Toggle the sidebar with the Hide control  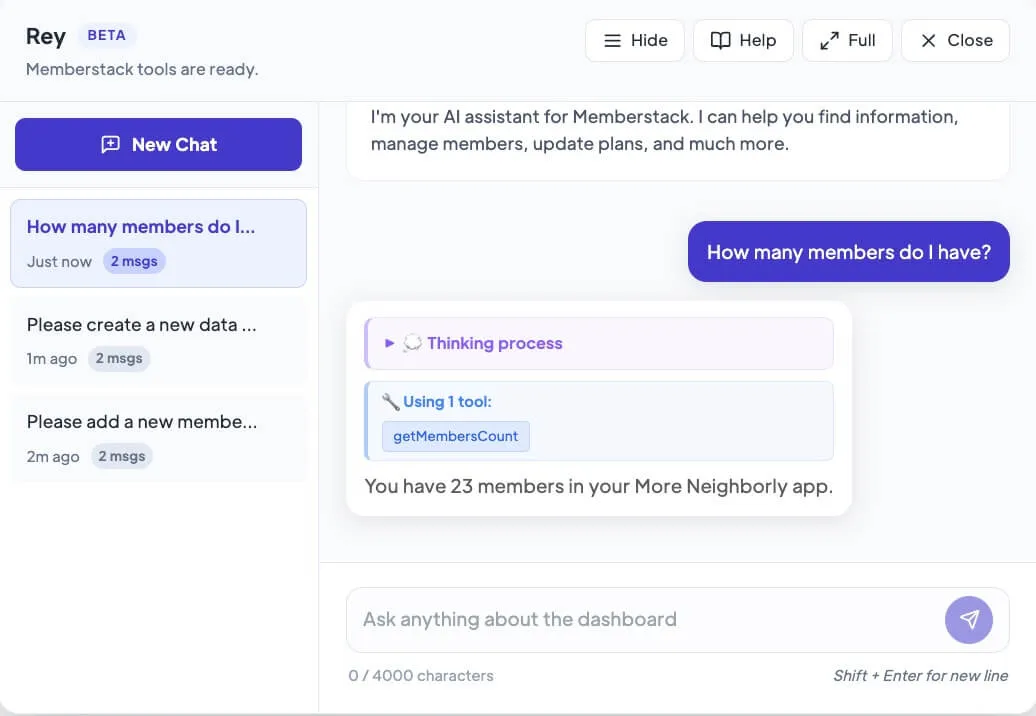pyautogui.click(x=635, y=40)
